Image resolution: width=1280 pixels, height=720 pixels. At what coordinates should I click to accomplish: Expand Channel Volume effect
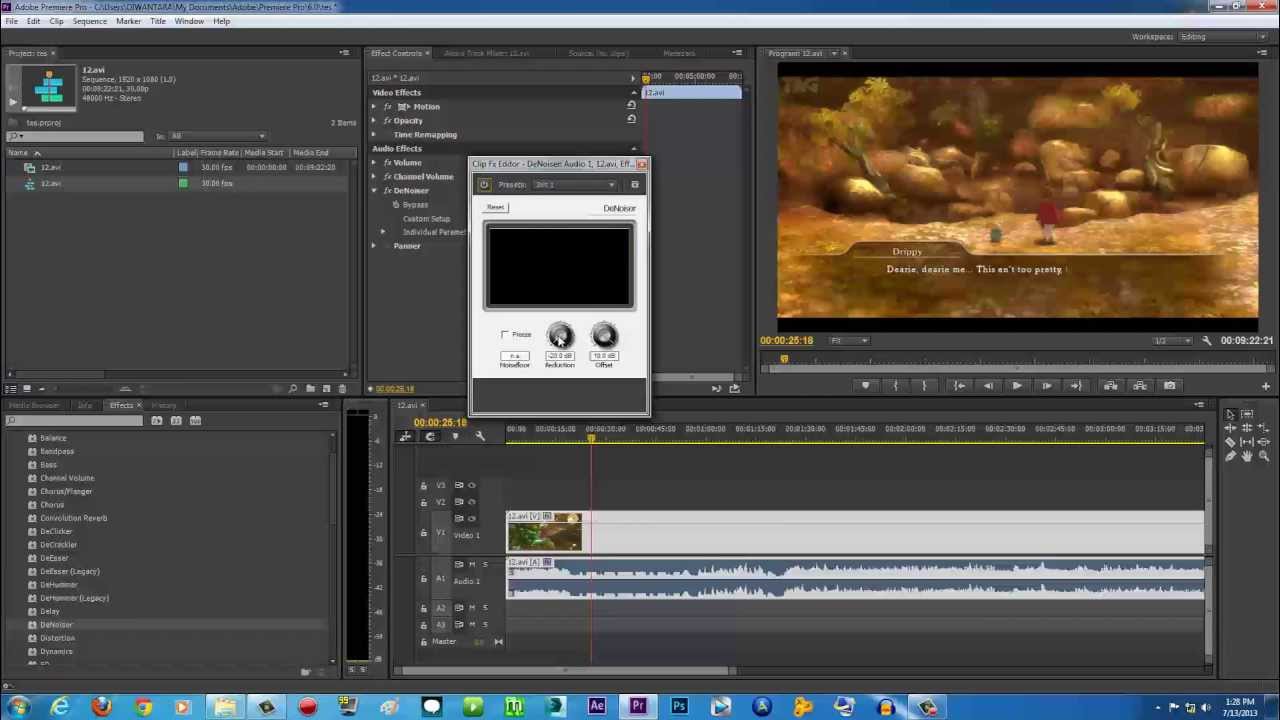point(375,176)
